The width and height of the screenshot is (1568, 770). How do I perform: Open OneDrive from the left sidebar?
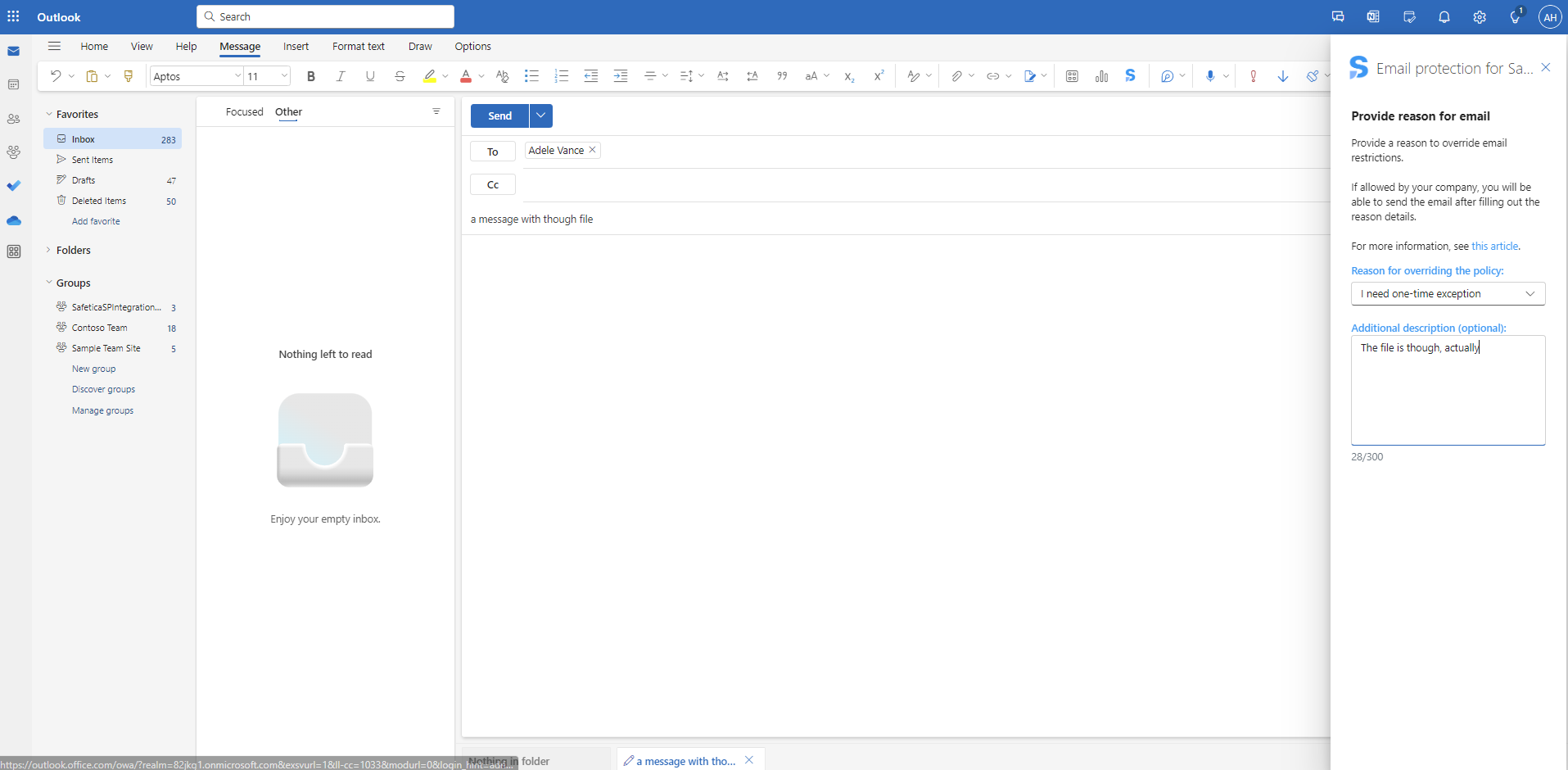pyautogui.click(x=14, y=220)
